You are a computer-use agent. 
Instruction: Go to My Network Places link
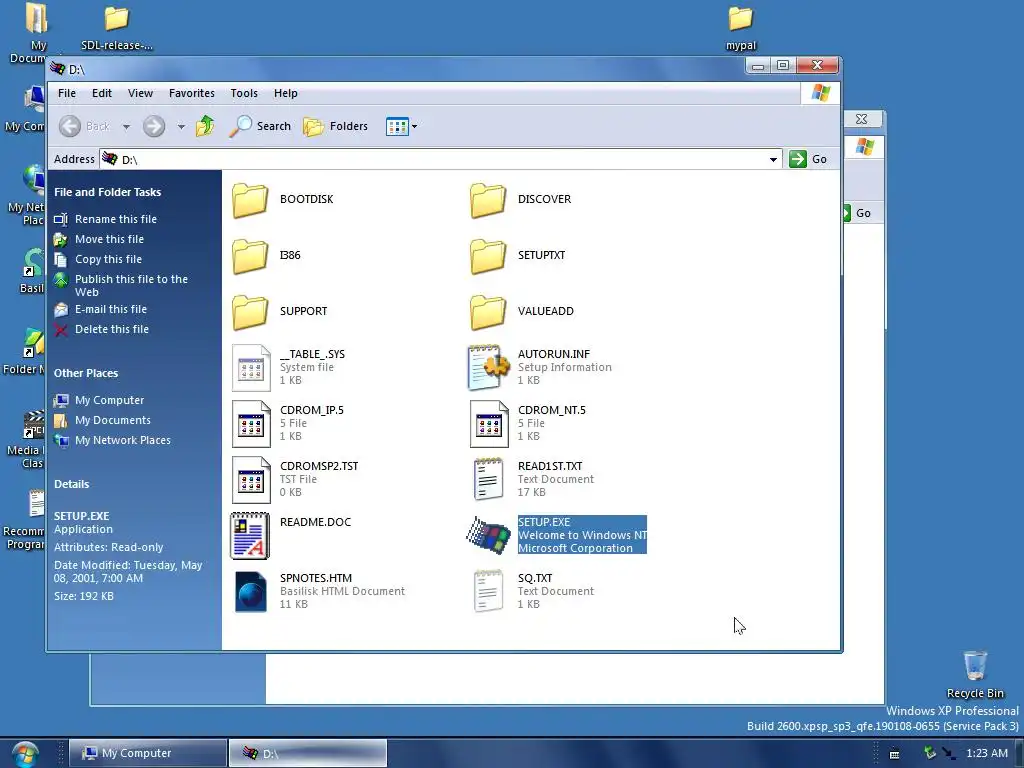[122, 441]
